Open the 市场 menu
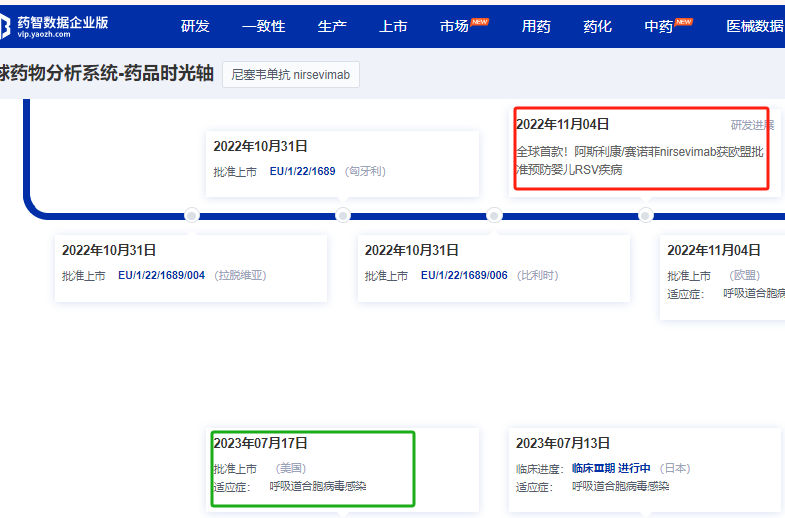The width and height of the screenshot is (785, 518). (454, 26)
